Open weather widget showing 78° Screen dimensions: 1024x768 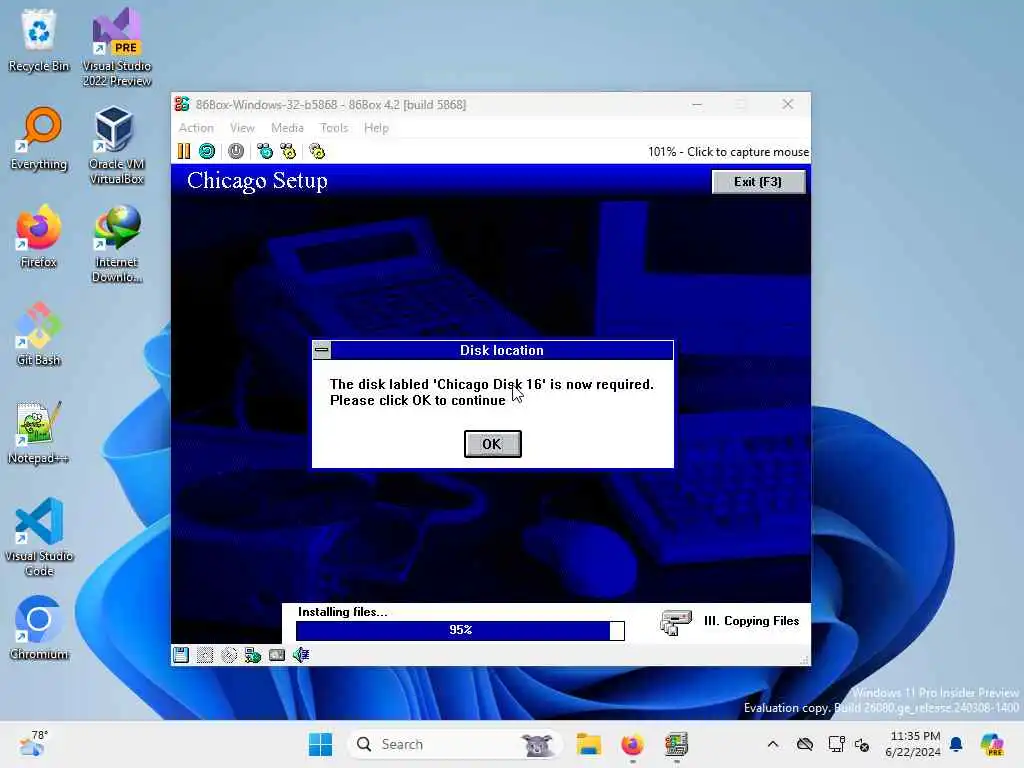click(33, 744)
